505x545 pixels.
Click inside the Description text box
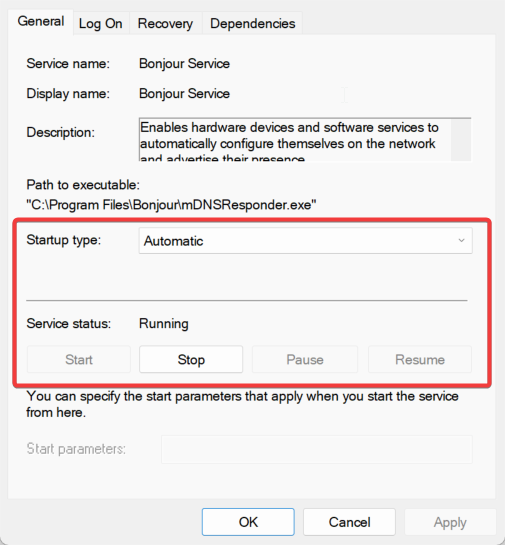point(295,139)
